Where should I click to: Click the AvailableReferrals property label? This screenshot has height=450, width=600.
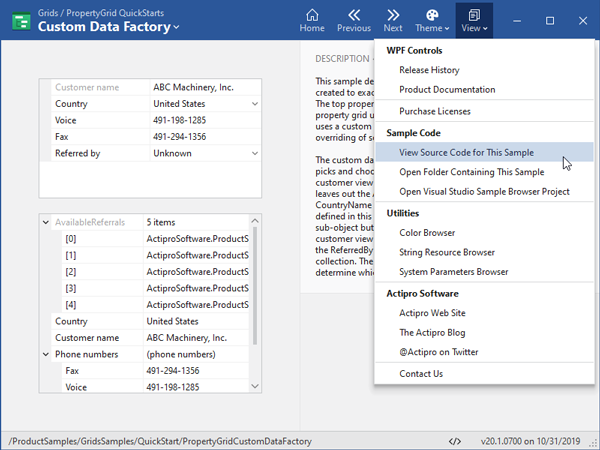point(90,222)
